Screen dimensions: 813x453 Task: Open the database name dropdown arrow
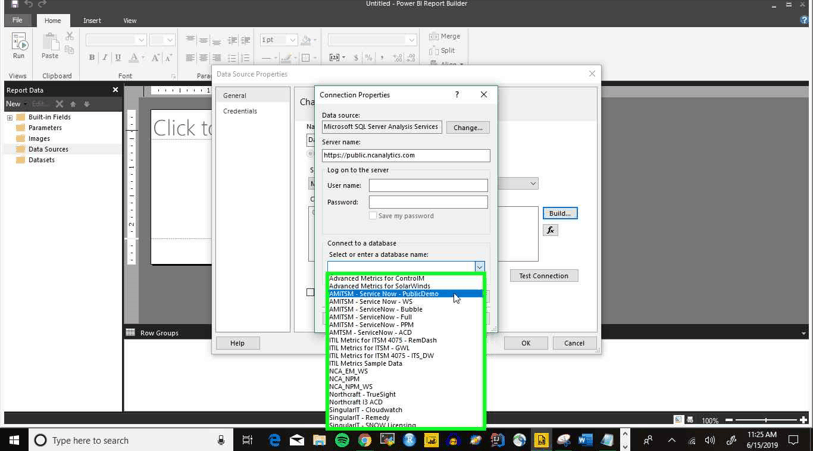[x=480, y=266]
